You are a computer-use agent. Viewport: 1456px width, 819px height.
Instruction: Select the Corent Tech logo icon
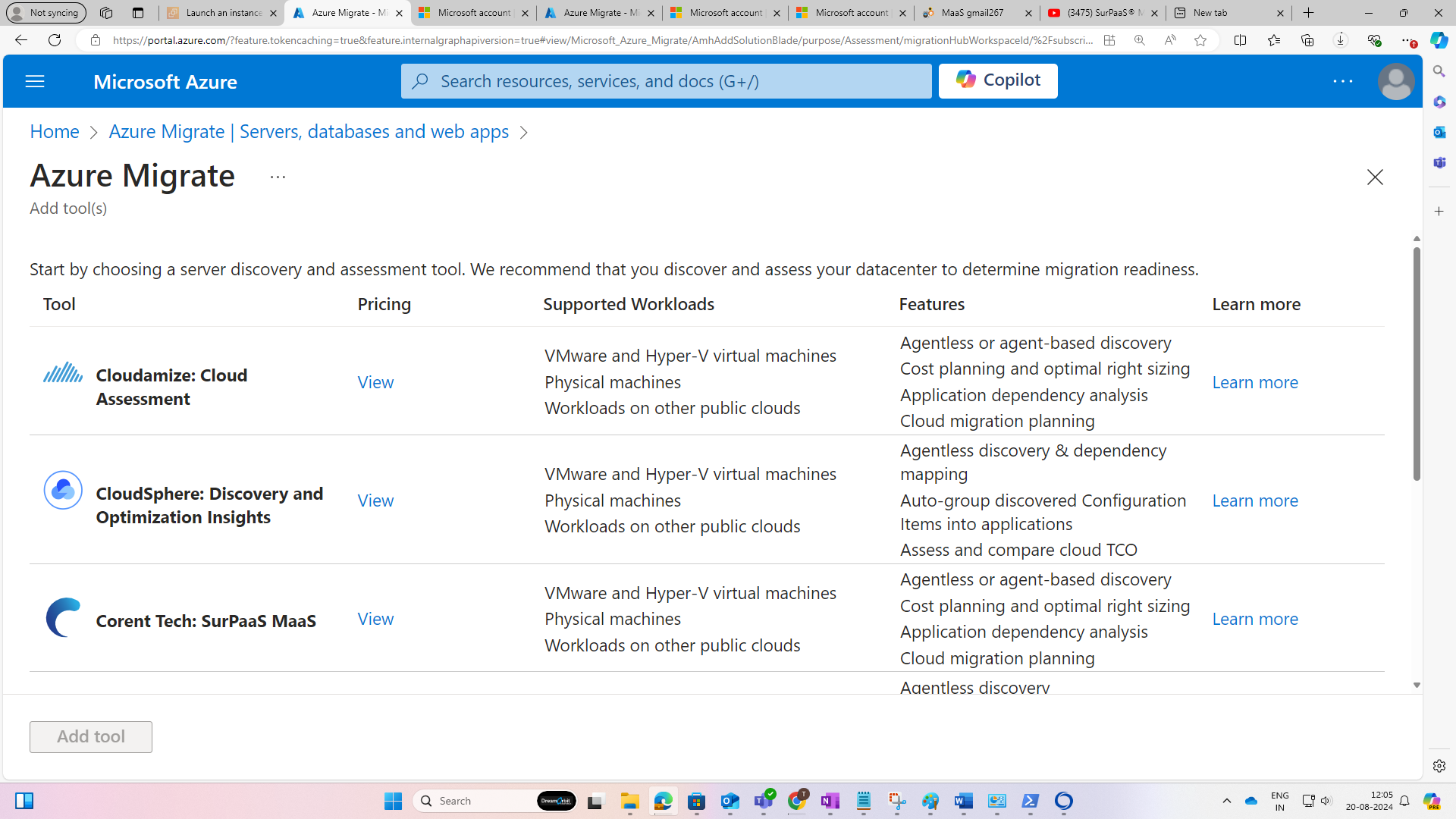[x=63, y=617]
